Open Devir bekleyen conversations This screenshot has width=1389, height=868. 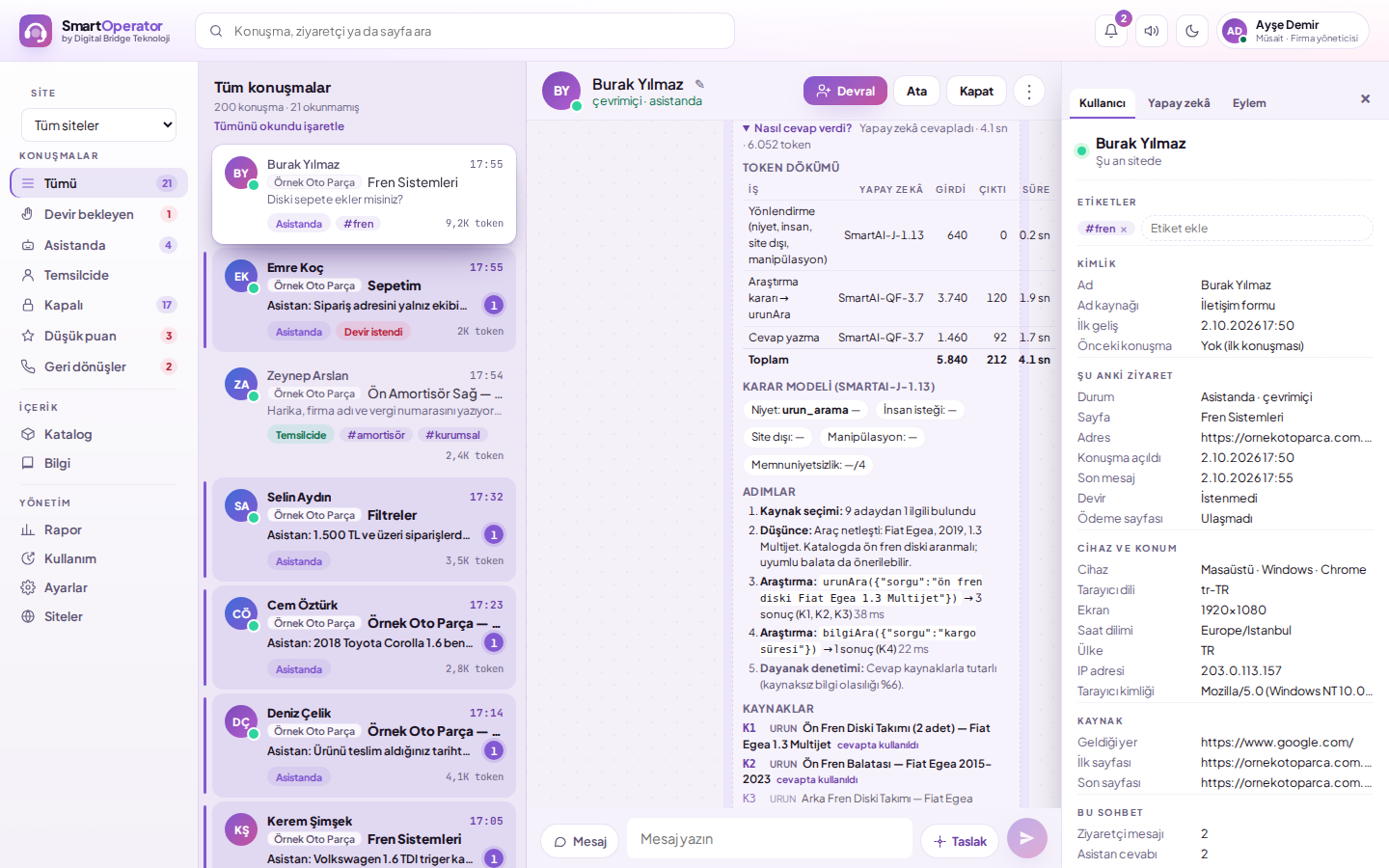98,214
